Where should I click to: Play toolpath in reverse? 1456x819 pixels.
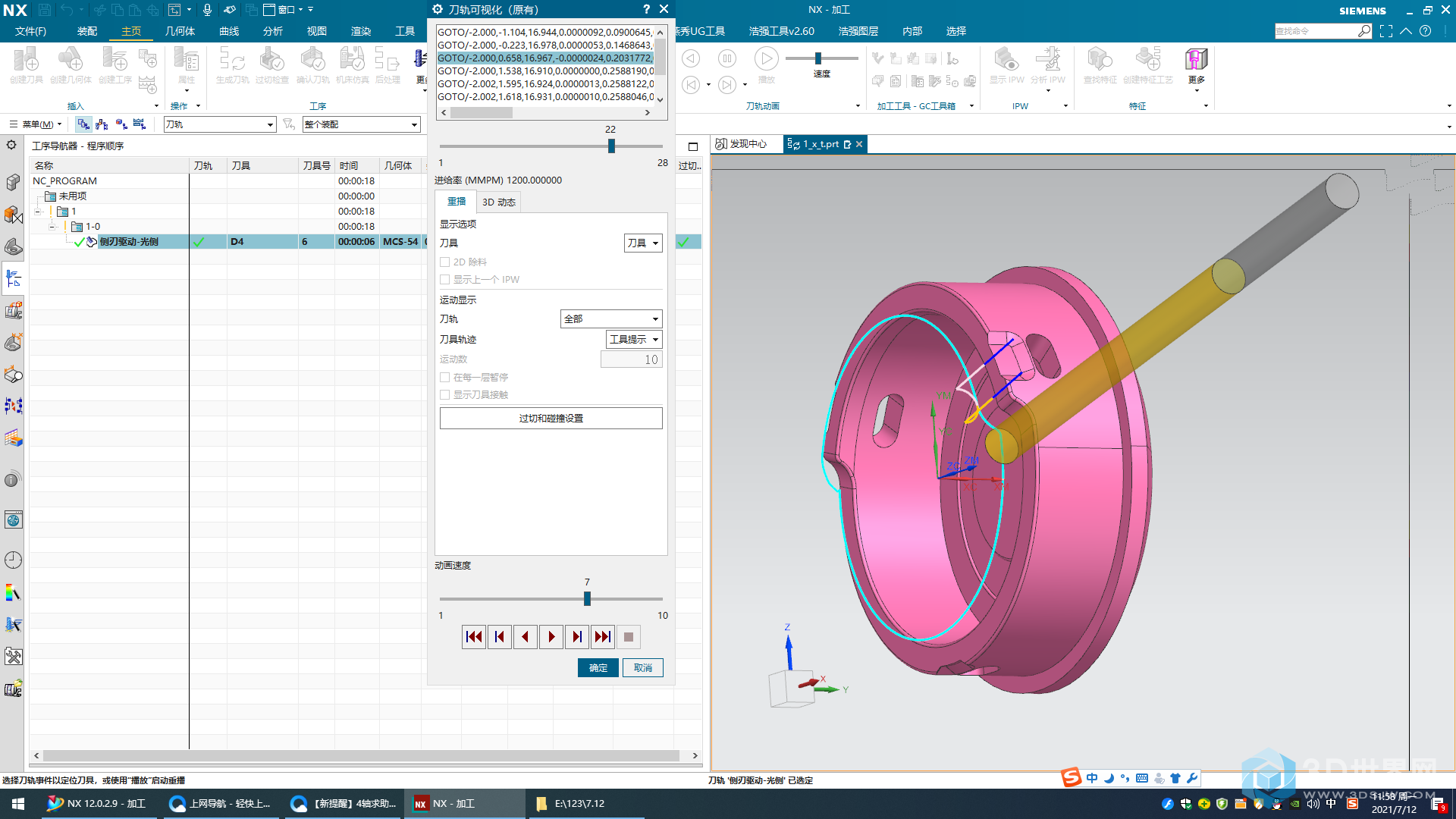(526, 637)
